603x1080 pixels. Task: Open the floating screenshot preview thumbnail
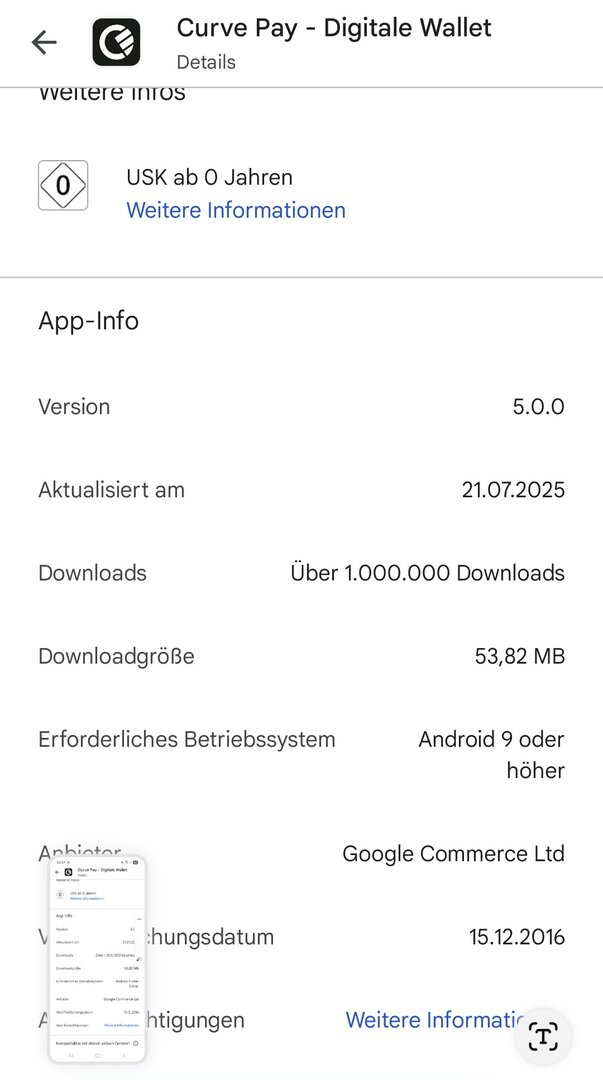pyautogui.click(x=98, y=959)
